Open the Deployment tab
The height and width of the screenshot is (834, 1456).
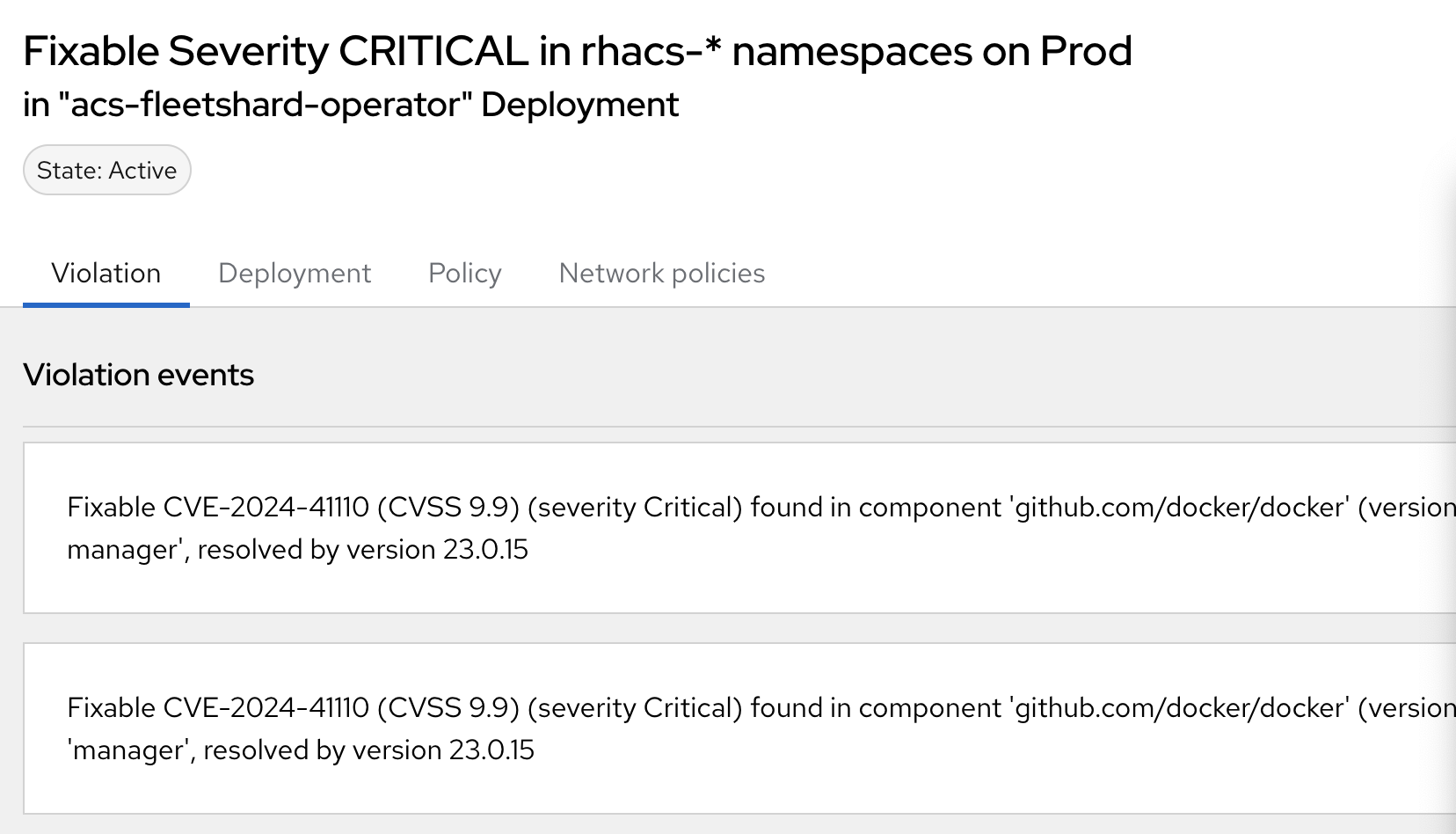[x=295, y=274]
